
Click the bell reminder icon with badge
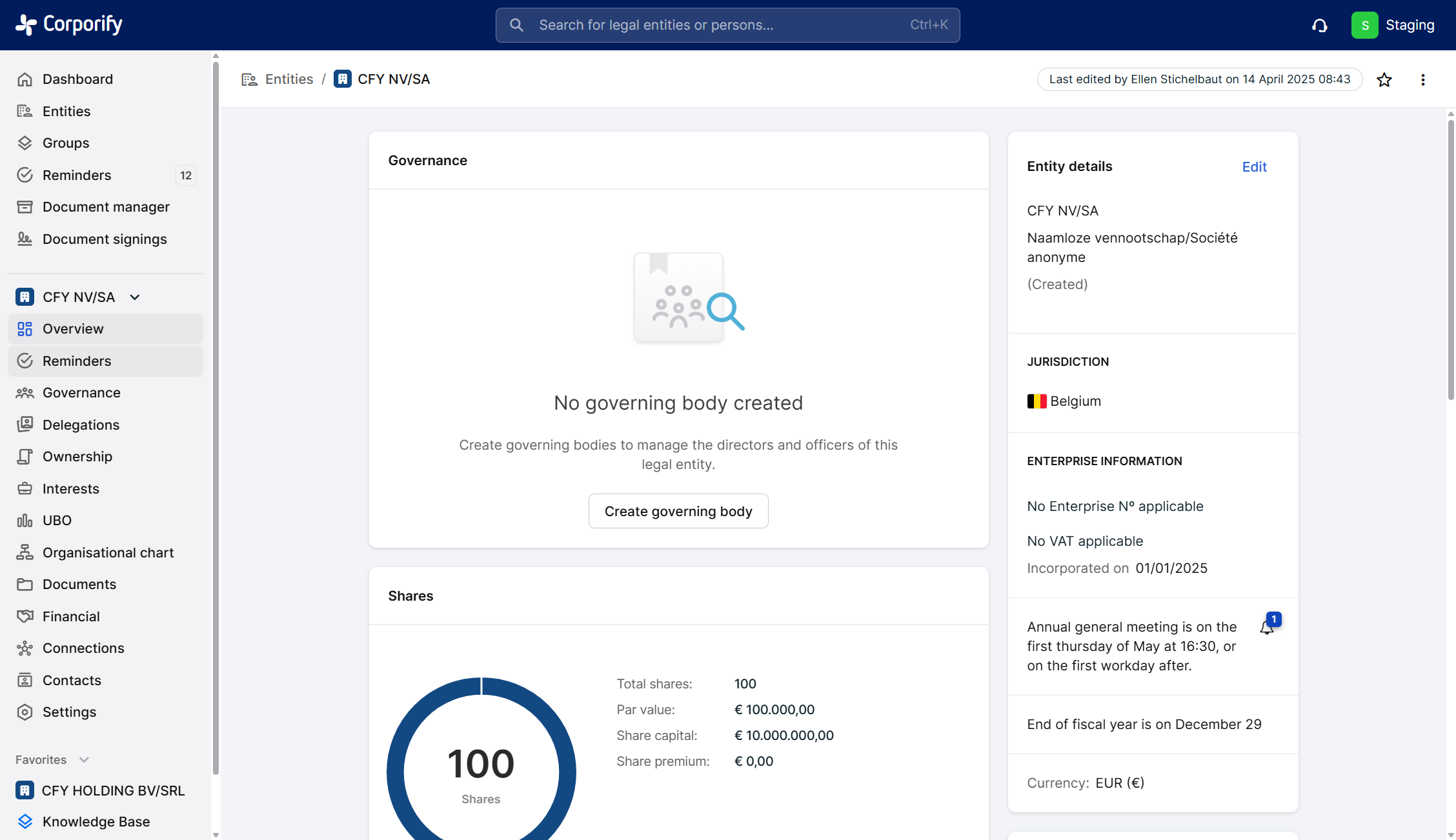click(1268, 626)
